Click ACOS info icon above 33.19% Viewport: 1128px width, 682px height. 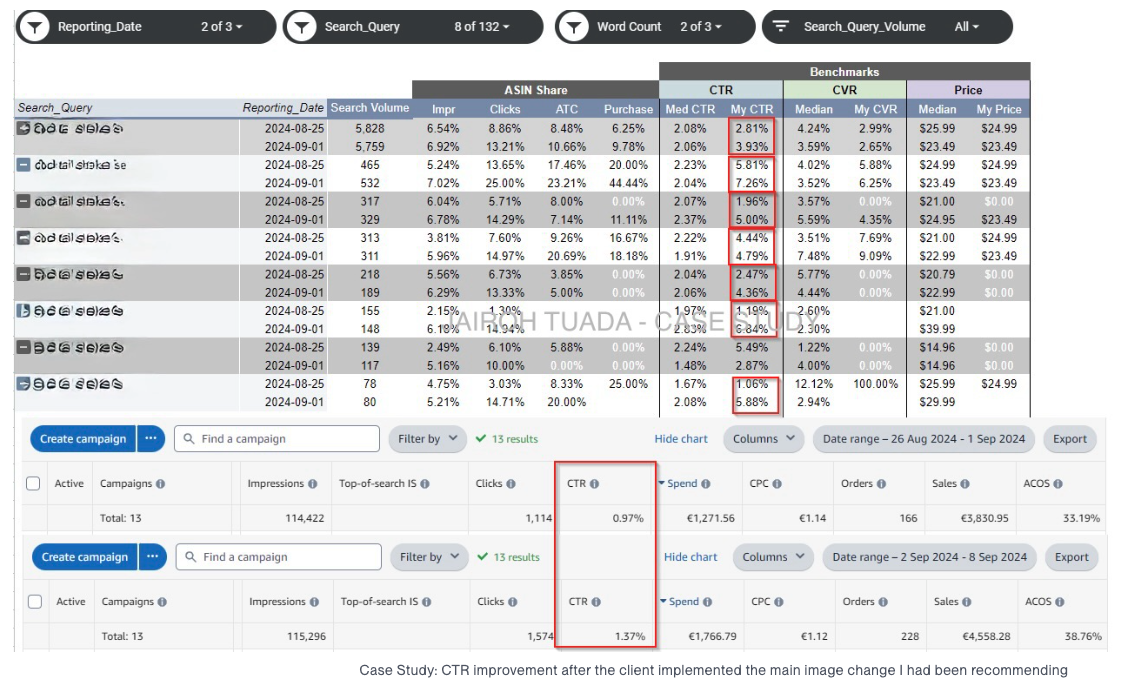1058,484
